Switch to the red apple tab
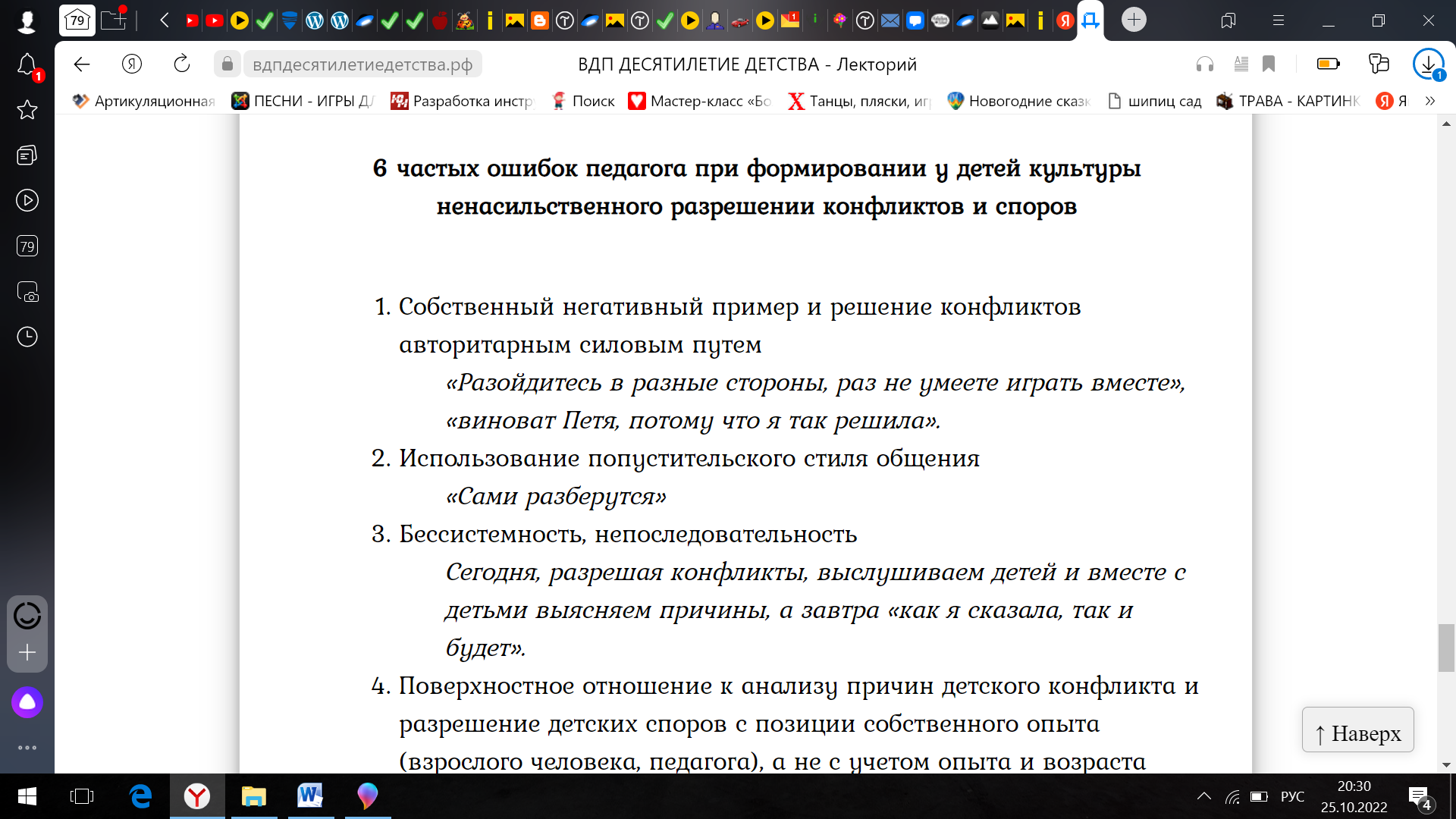The height and width of the screenshot is (819, 1456). pos(440,20)
